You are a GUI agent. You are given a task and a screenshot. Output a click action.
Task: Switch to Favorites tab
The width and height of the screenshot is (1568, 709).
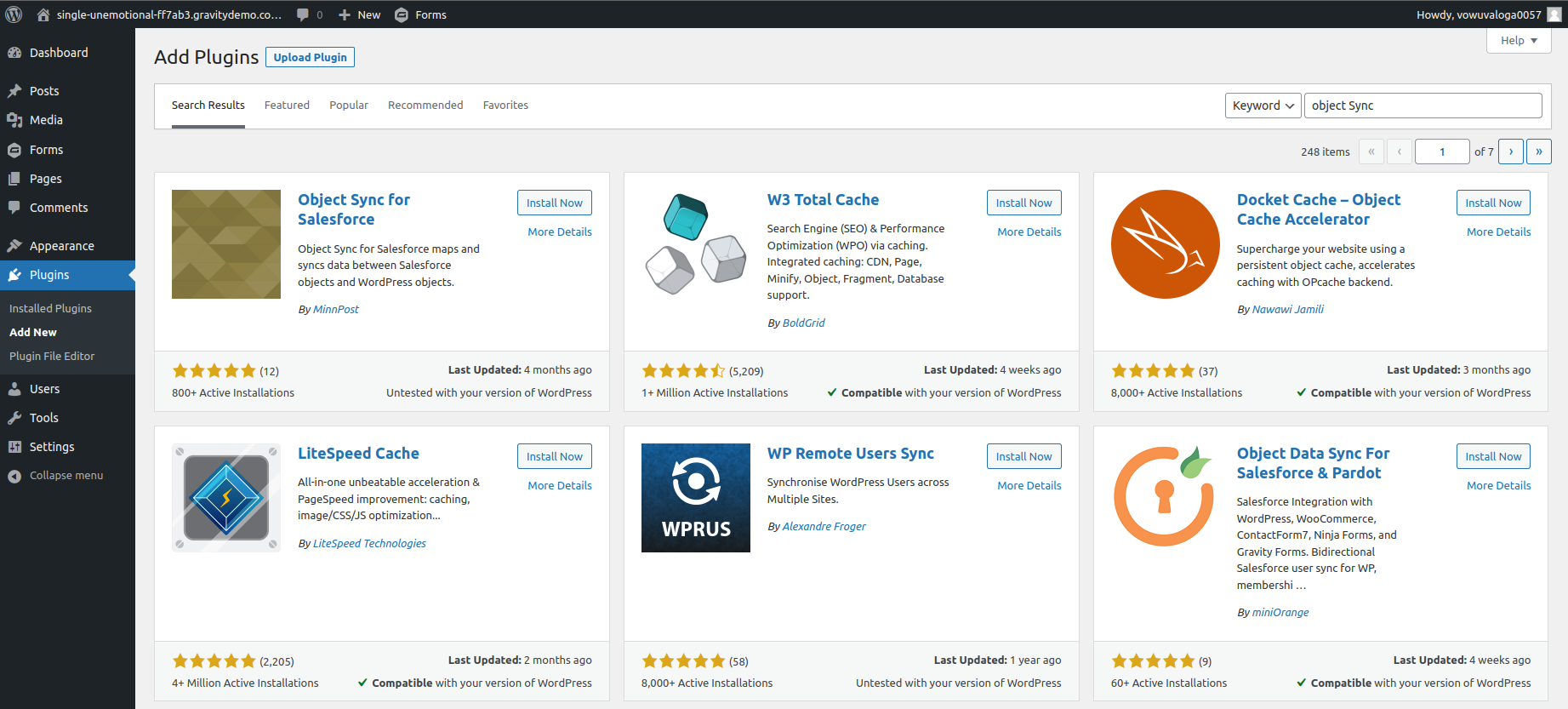(505, 106)
